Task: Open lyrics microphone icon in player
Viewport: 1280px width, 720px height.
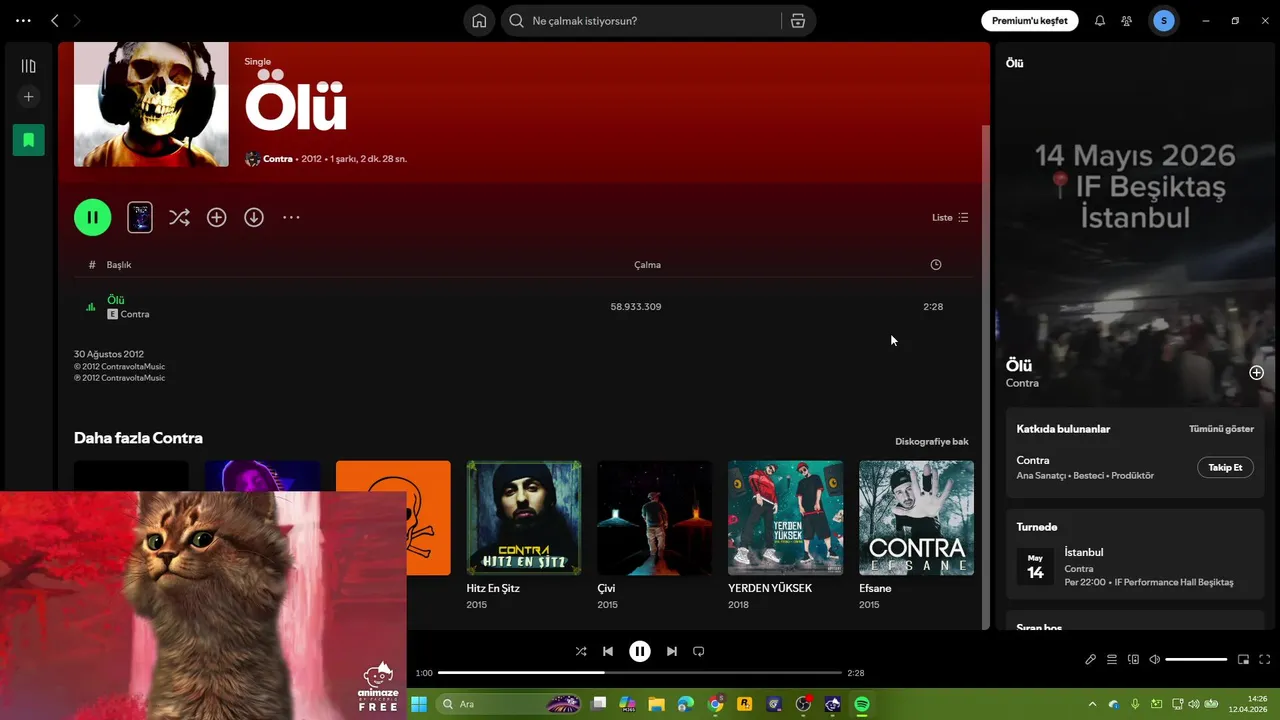Action: [x=1091, y=659]
